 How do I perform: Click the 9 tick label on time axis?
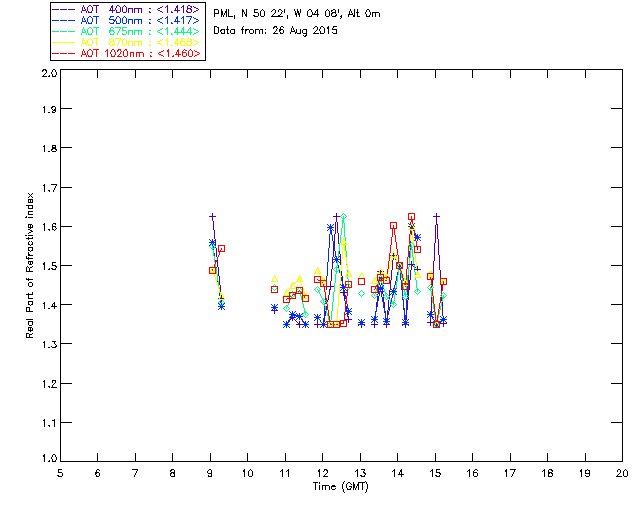210,473
